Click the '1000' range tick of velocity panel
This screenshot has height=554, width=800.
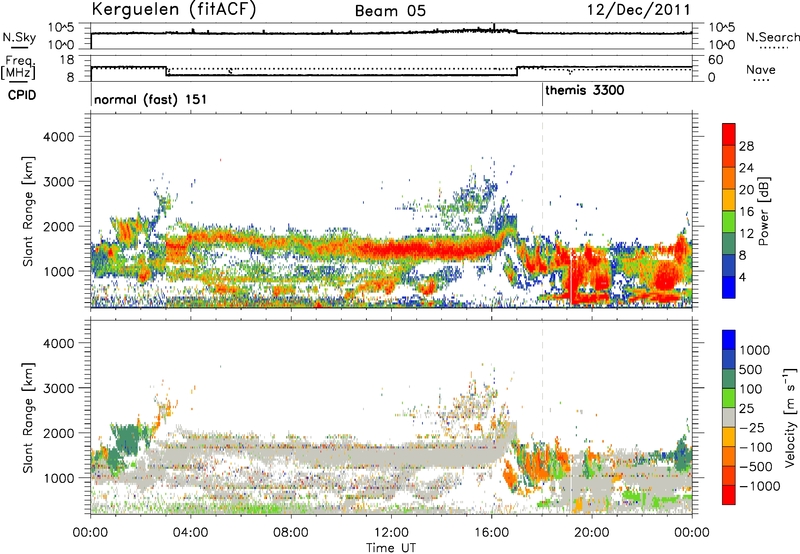tap(59, 478)
